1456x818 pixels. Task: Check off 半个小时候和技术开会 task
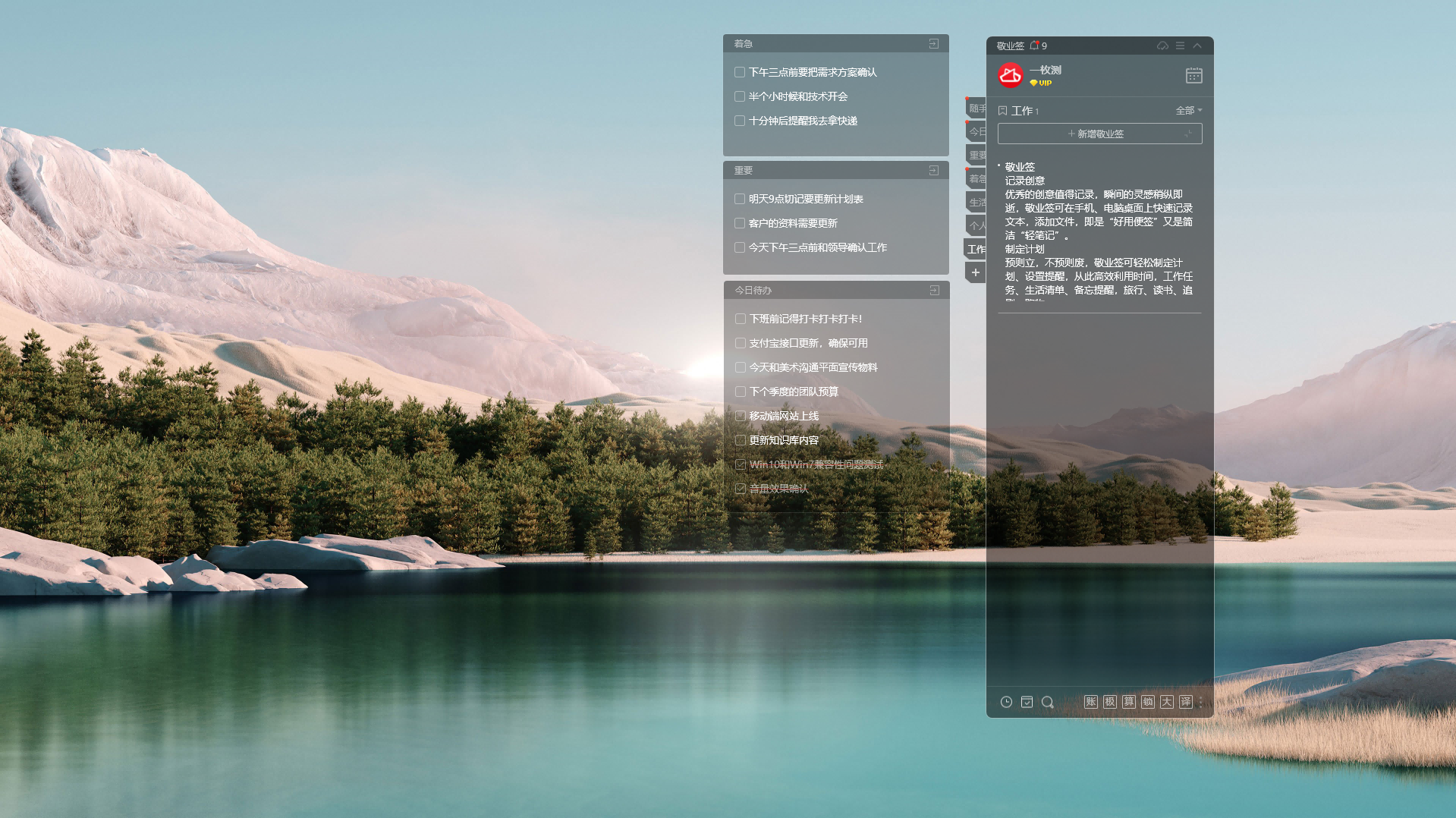click(x=740, y=96)
